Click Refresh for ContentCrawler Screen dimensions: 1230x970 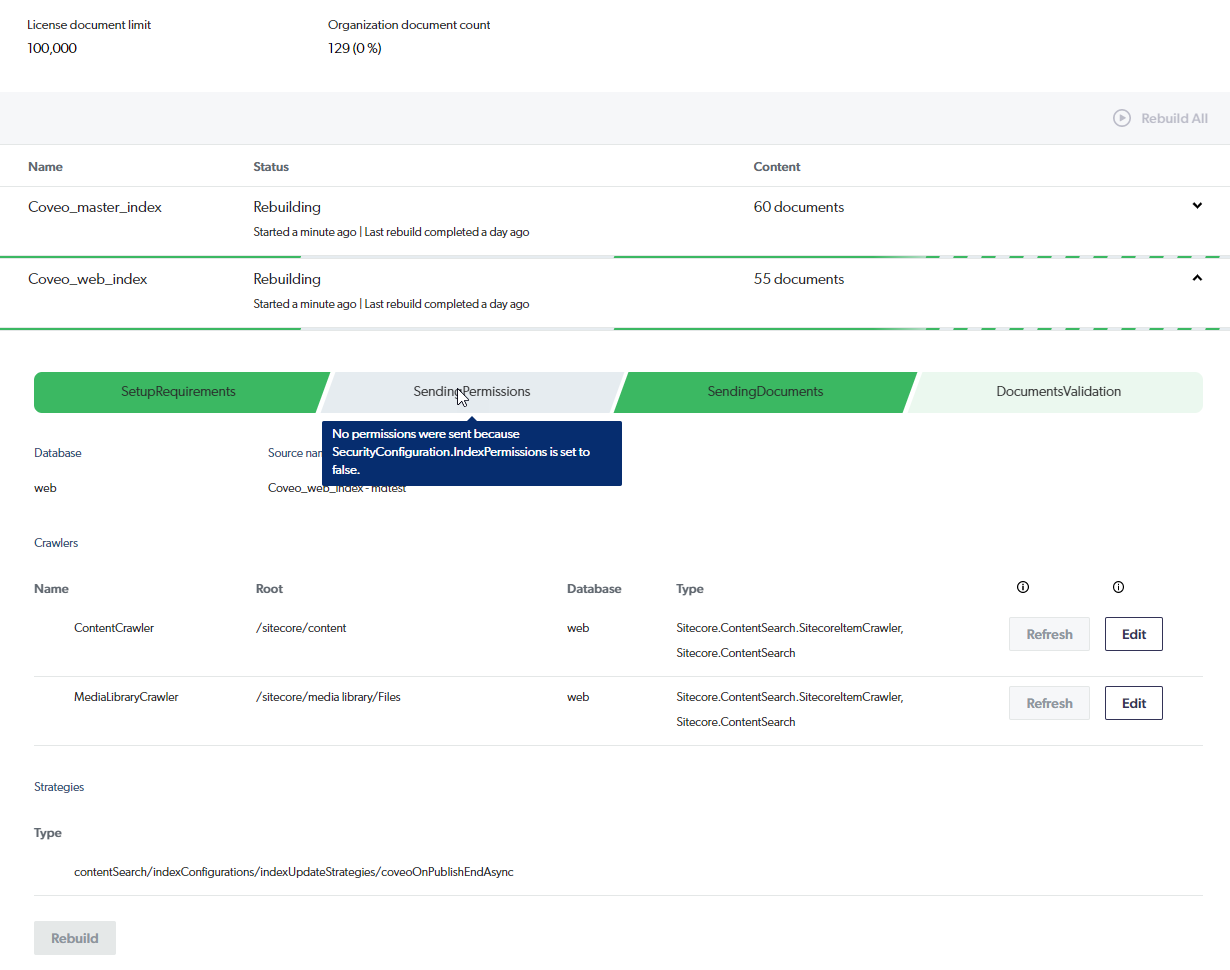1049,634
